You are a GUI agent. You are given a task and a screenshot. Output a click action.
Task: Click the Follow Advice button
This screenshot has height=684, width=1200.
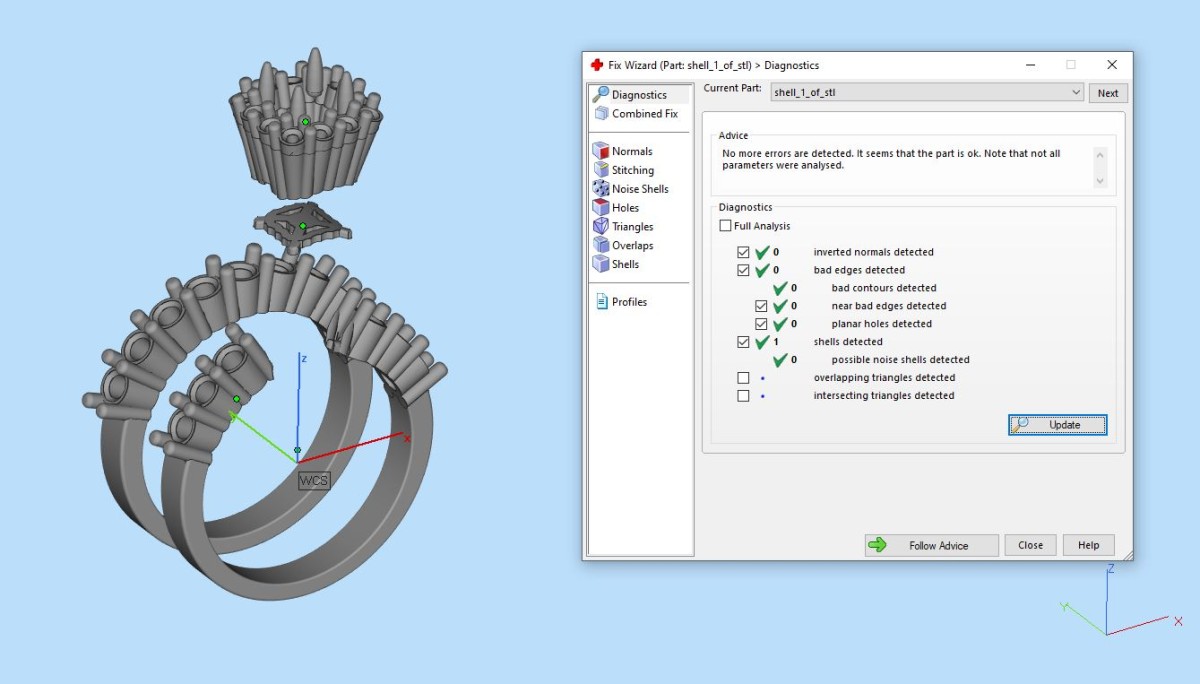click(931, 545)
